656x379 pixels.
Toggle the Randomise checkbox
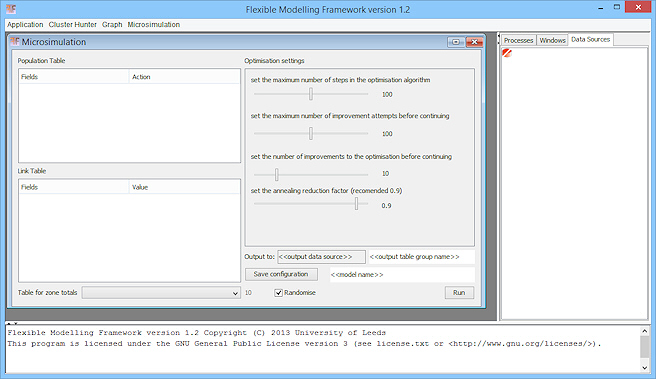coord(278,293)
